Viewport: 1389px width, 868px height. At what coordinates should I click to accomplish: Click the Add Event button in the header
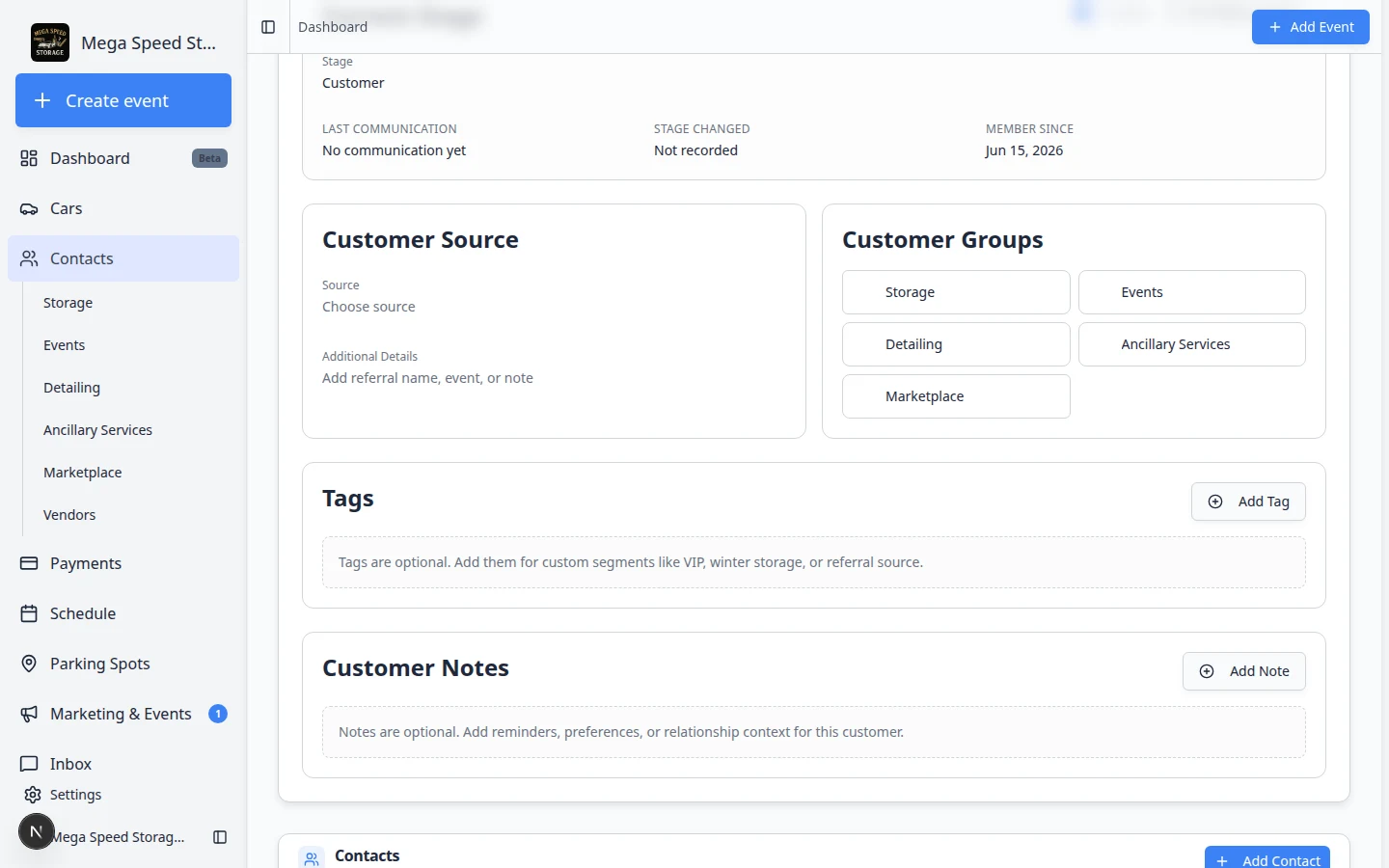point(1310,27)
